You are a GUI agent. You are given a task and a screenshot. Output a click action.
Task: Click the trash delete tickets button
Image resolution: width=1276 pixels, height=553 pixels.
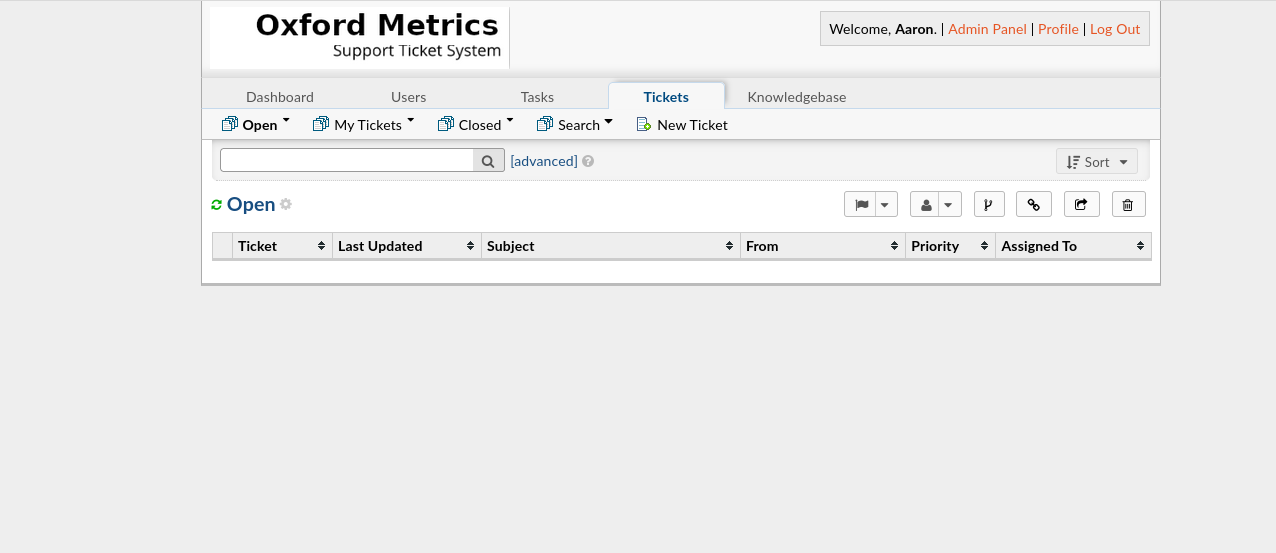(1128, 204)
